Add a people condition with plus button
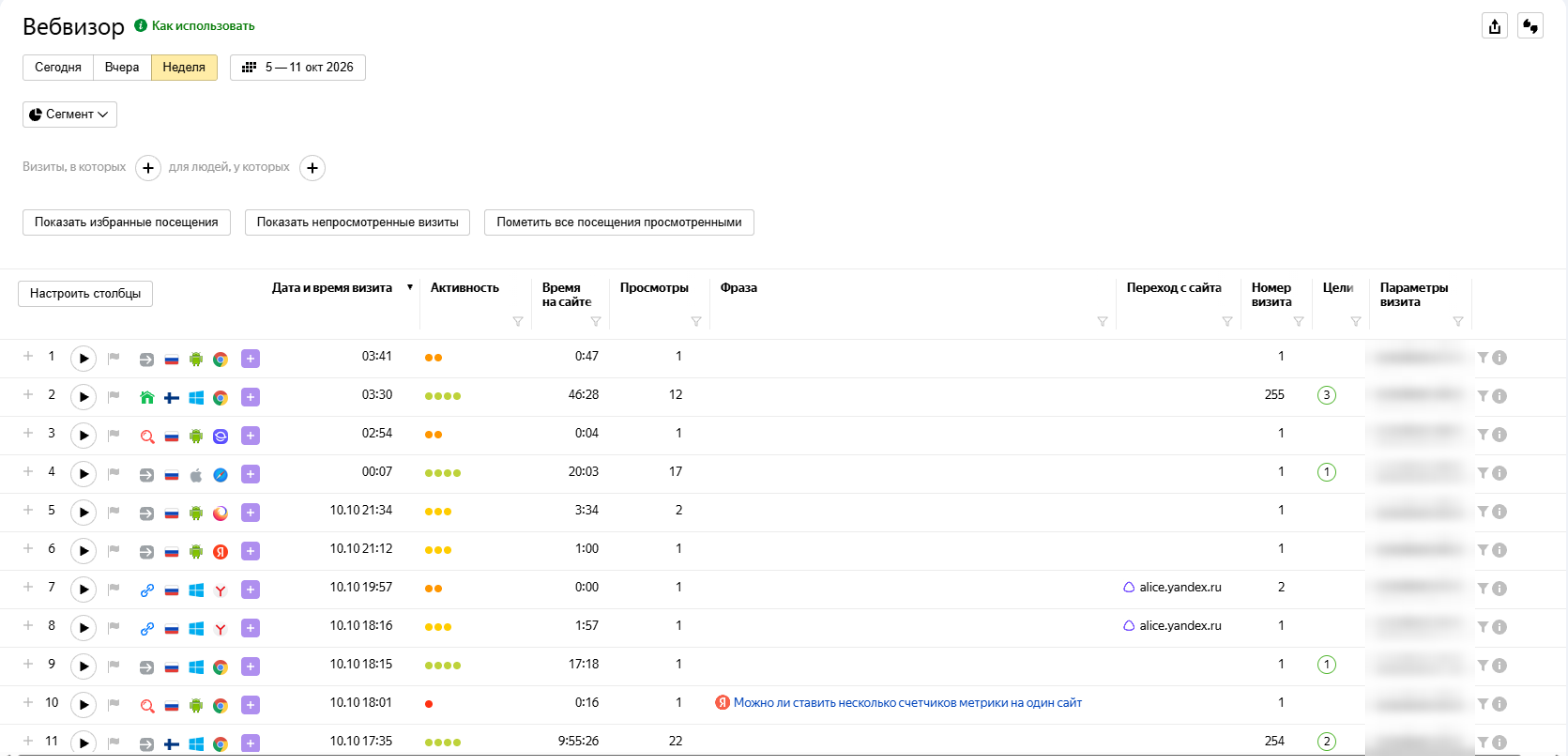 coord(313,168)
